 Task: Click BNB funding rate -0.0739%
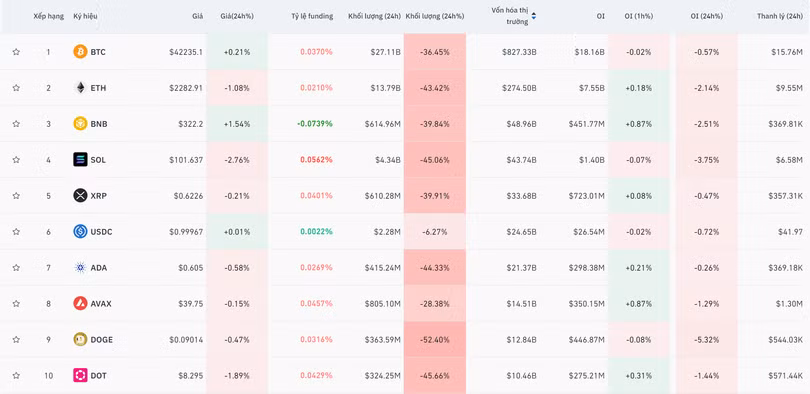coord(315,124)
